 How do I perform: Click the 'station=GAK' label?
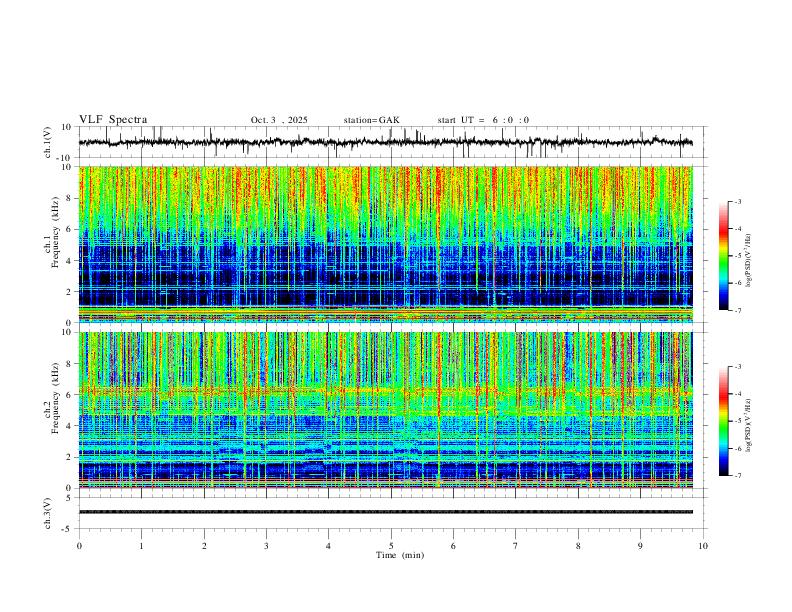point(371,120)
